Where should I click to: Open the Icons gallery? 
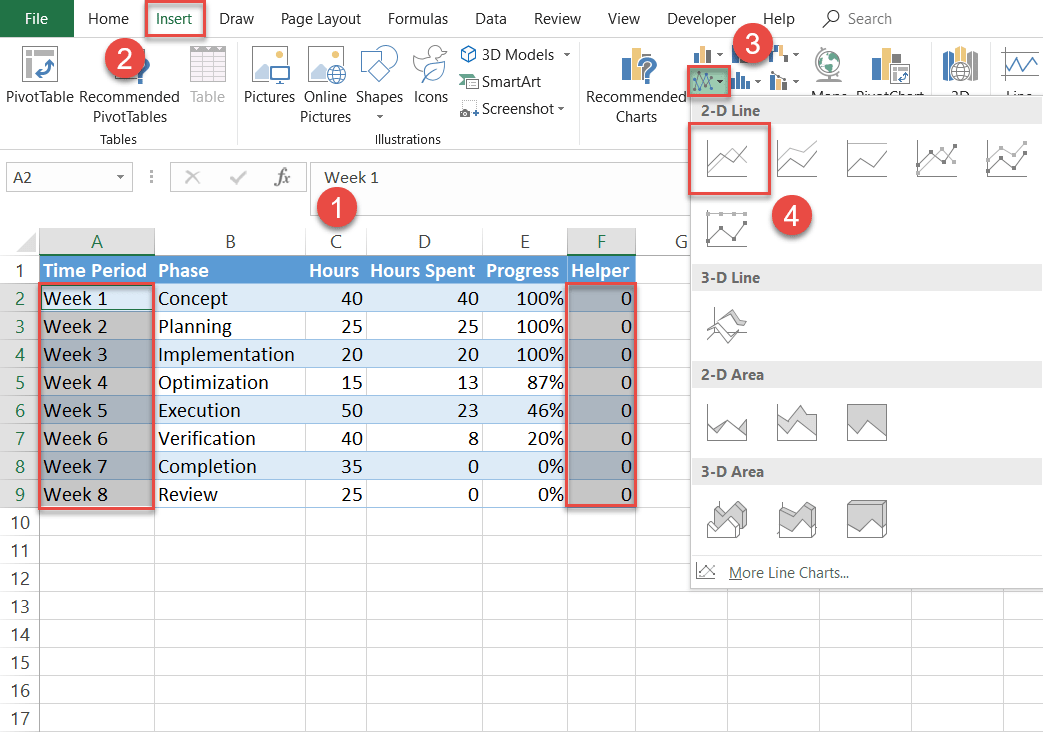pos(430,75)
